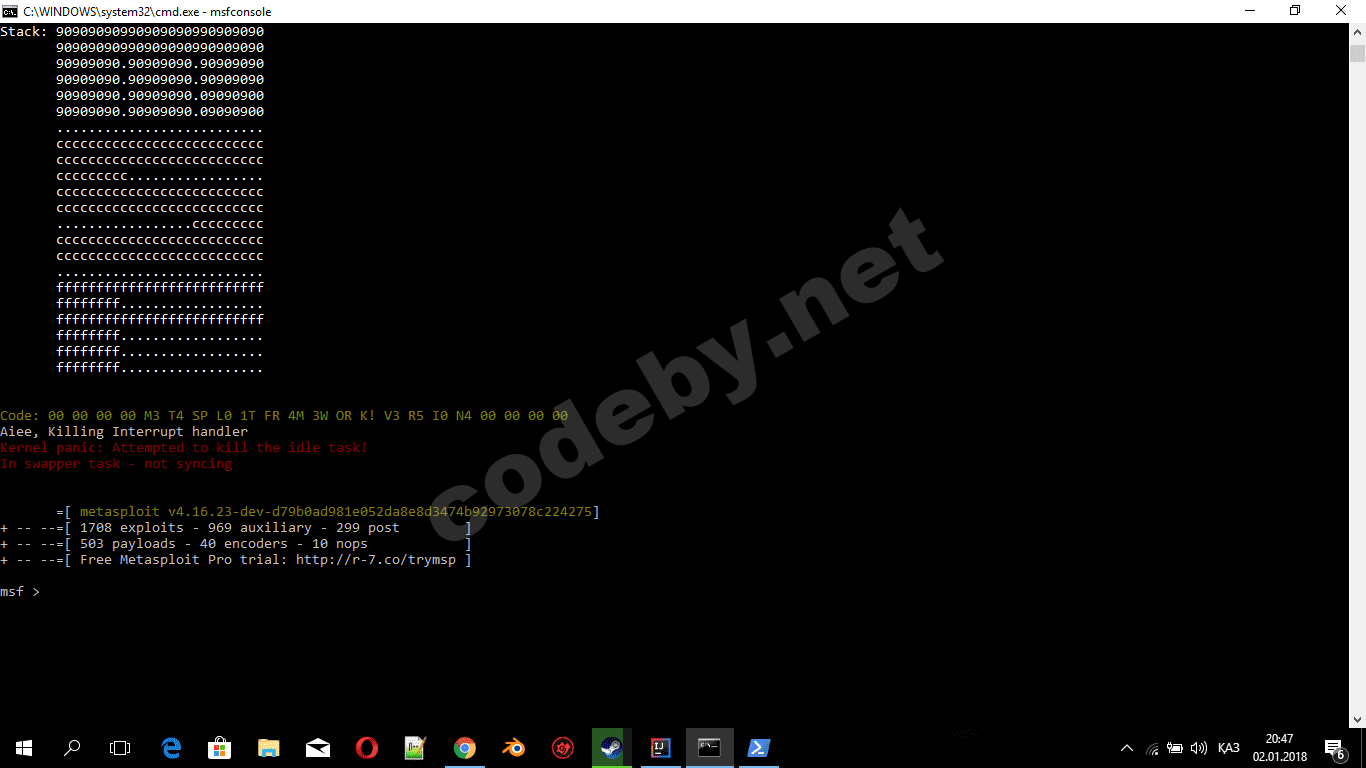Image resolution: width=1366 pixels, height=768 pixels.
Task: Open Task View from the taskbar
Action: click(120, 748)
